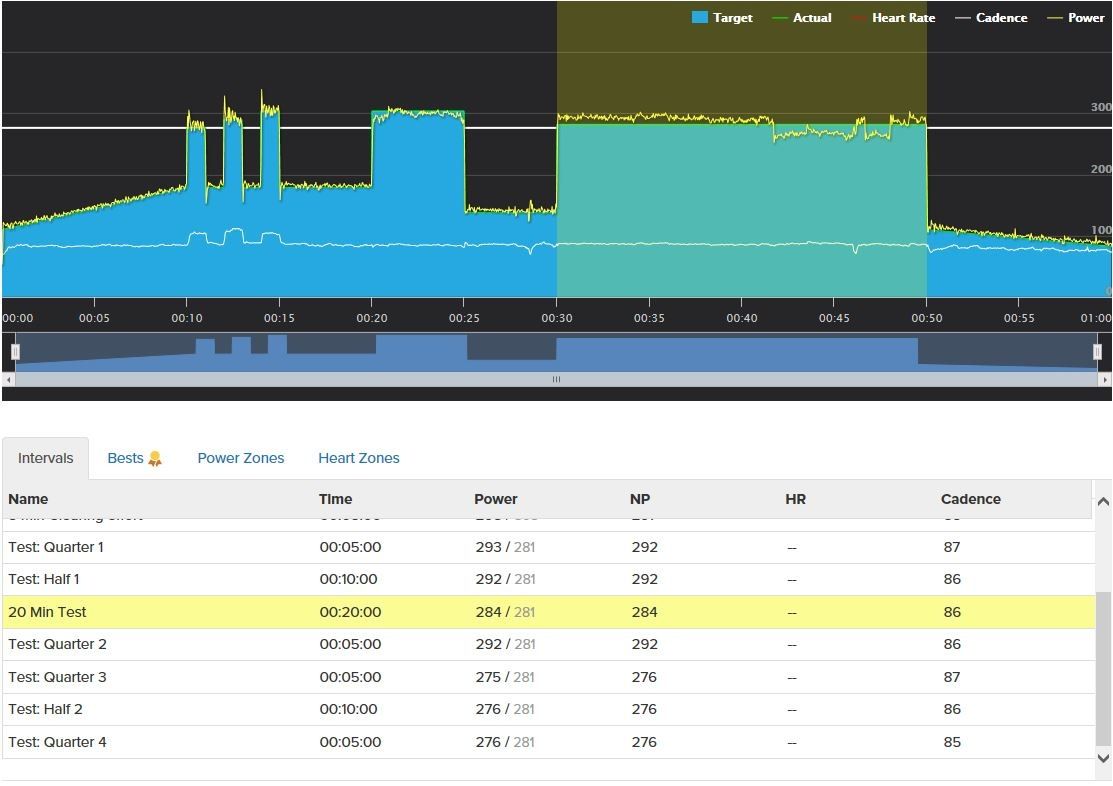Click the intervals table scroll up arrow
Viewport: 1113px width, 786px height.
(1103, 501)
